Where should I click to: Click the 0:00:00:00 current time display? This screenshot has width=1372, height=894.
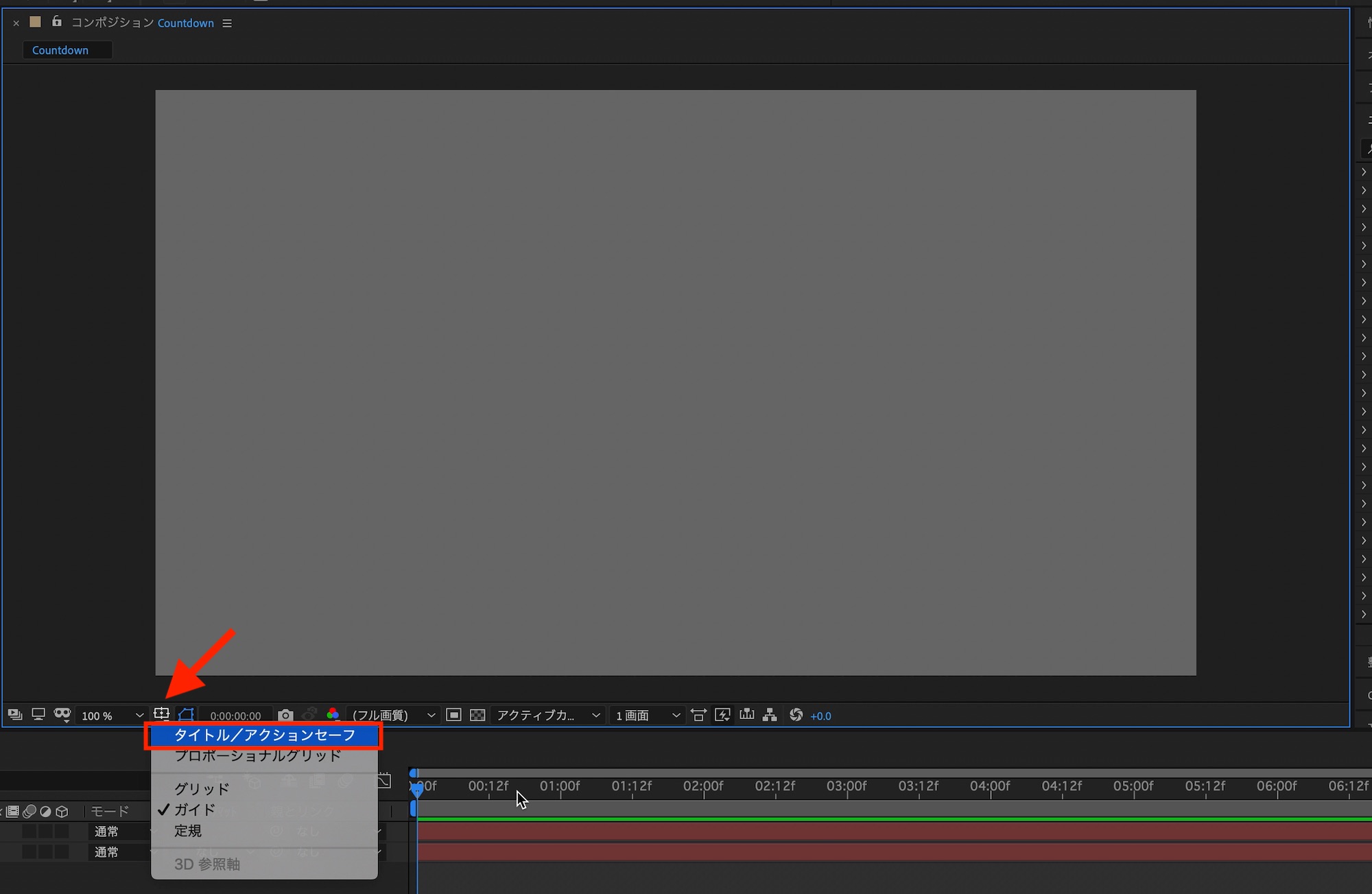[x=235, y=716]
